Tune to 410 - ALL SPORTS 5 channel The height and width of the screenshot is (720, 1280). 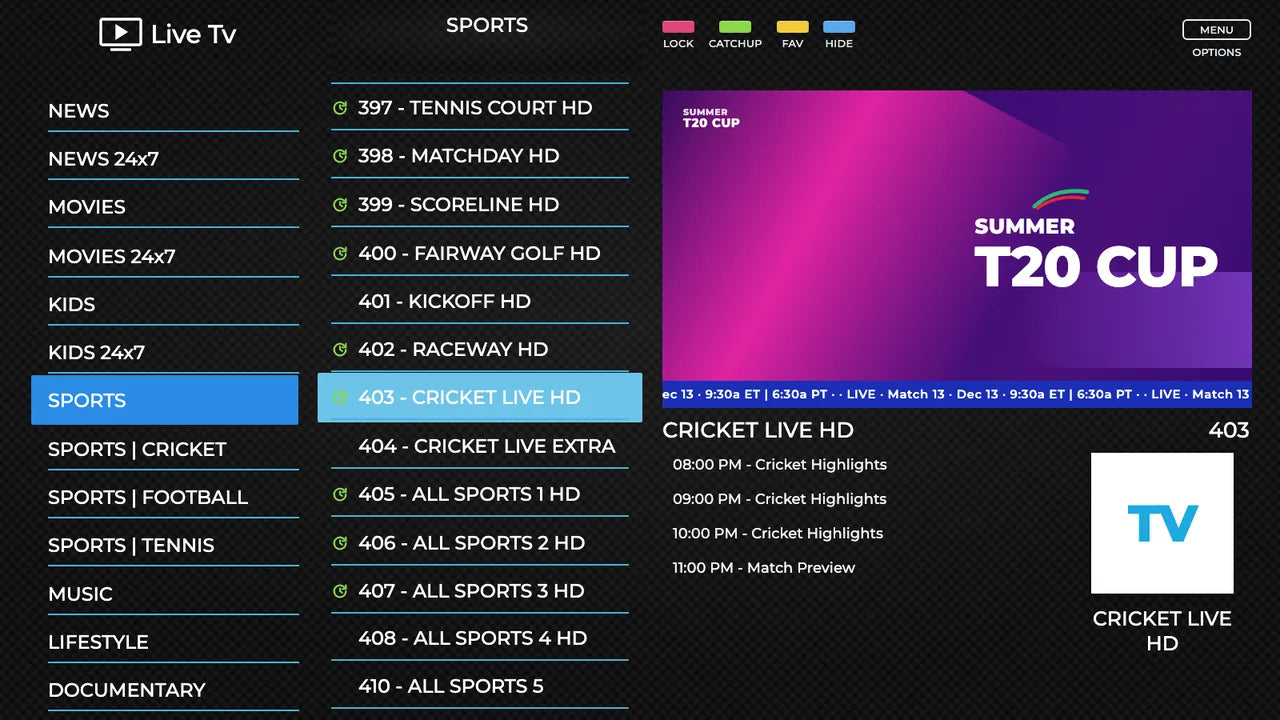480,686
